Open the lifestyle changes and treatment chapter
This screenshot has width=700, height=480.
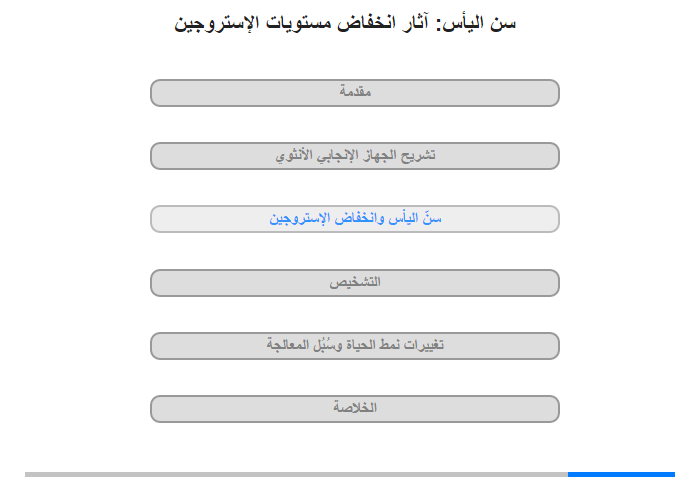[x=355, y=346]
